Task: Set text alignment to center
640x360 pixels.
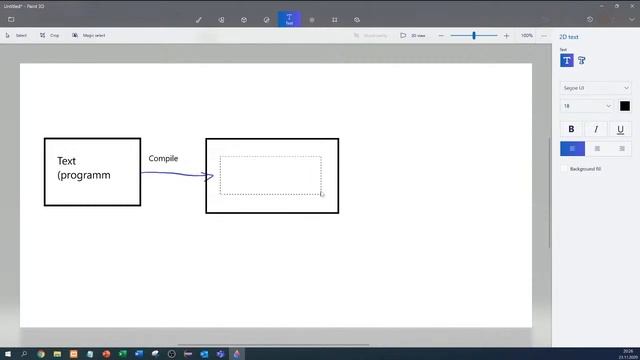Action: pyautogui.click(x=597, y=149)
